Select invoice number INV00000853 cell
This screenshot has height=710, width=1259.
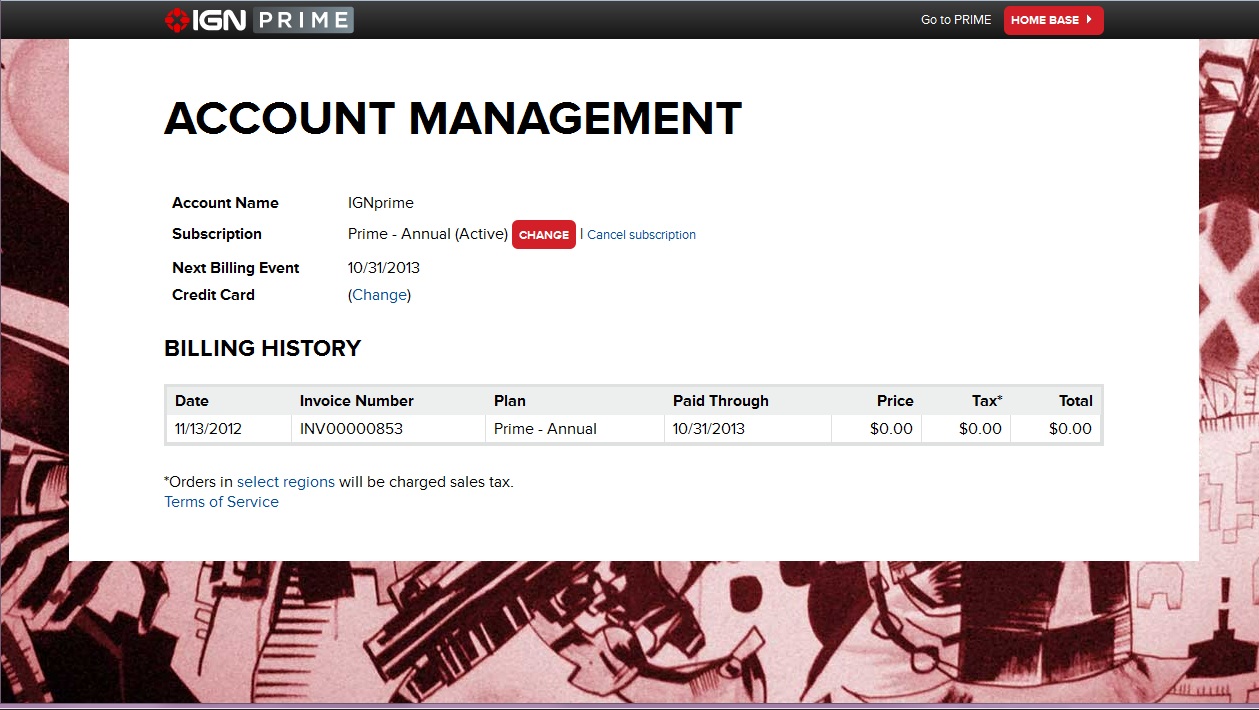click(x=388, y=429)
